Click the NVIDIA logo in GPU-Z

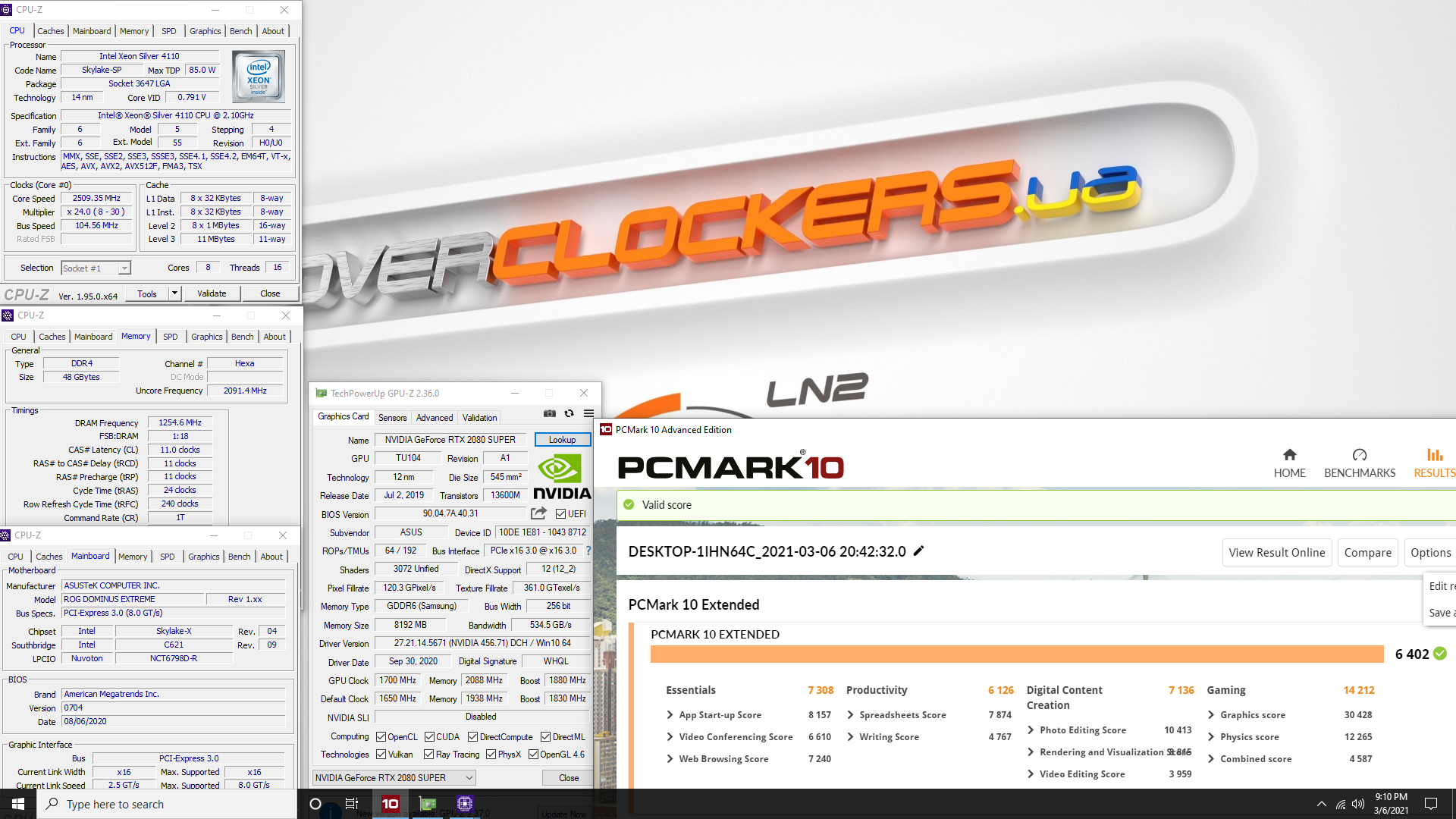point(561,476)
